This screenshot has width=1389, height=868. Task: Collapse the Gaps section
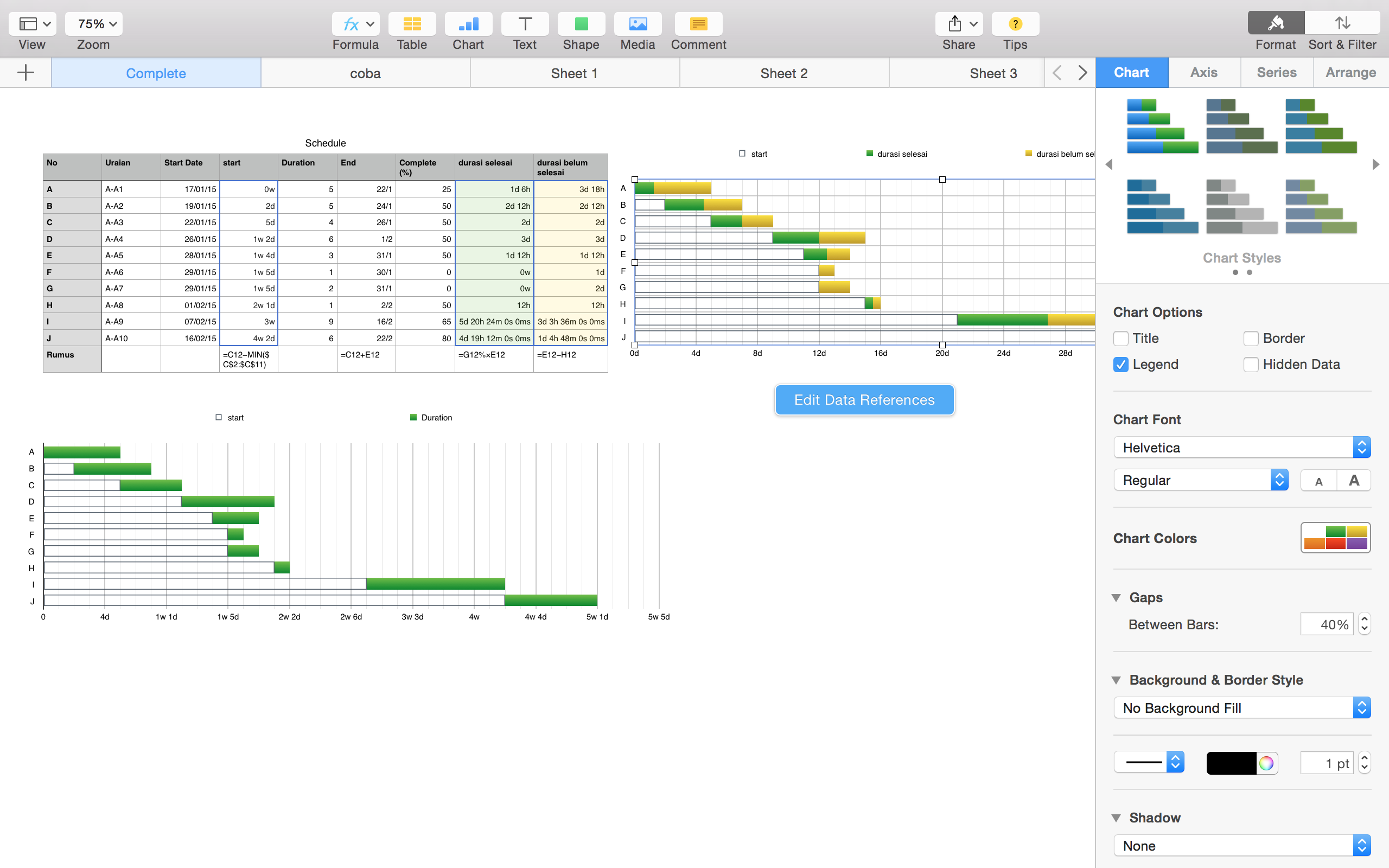click(1117, 597)
